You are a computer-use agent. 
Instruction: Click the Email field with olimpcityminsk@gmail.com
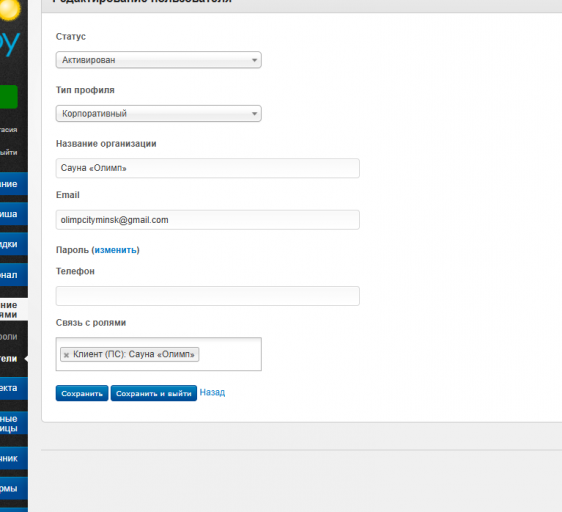click(208, 220)
